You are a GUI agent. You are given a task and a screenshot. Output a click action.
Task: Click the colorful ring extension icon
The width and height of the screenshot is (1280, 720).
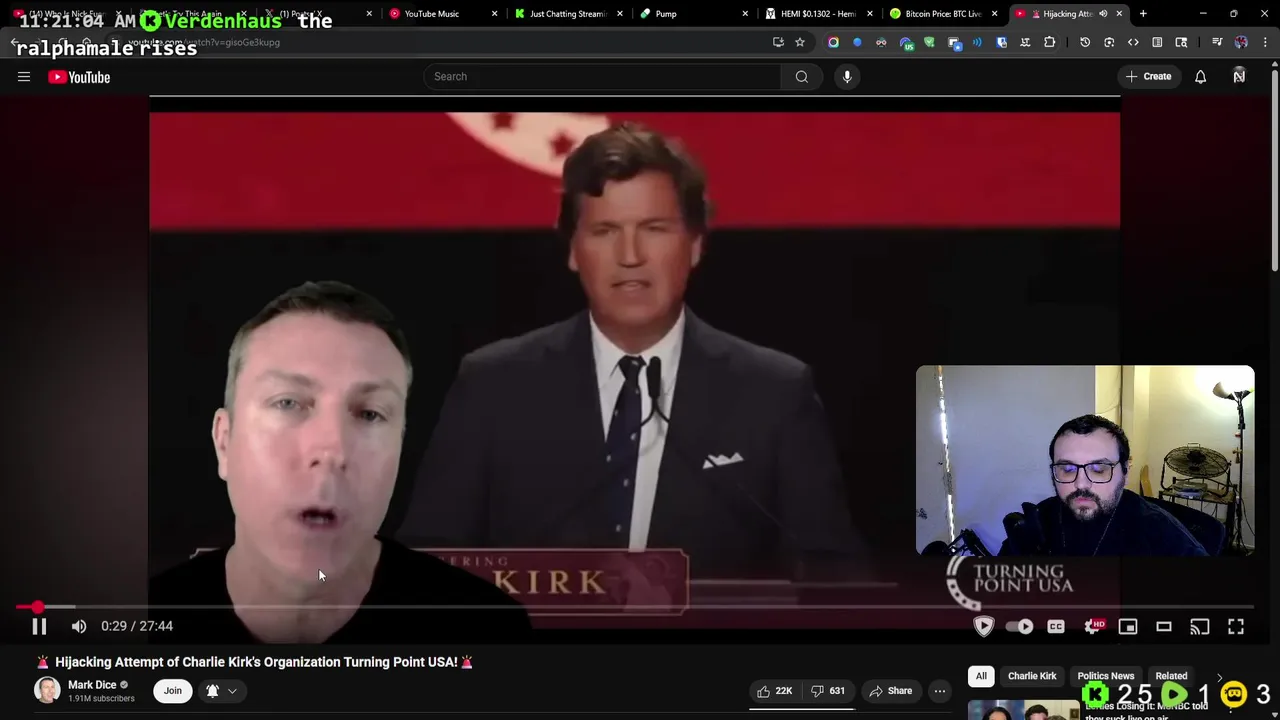[x=833, y=42]
